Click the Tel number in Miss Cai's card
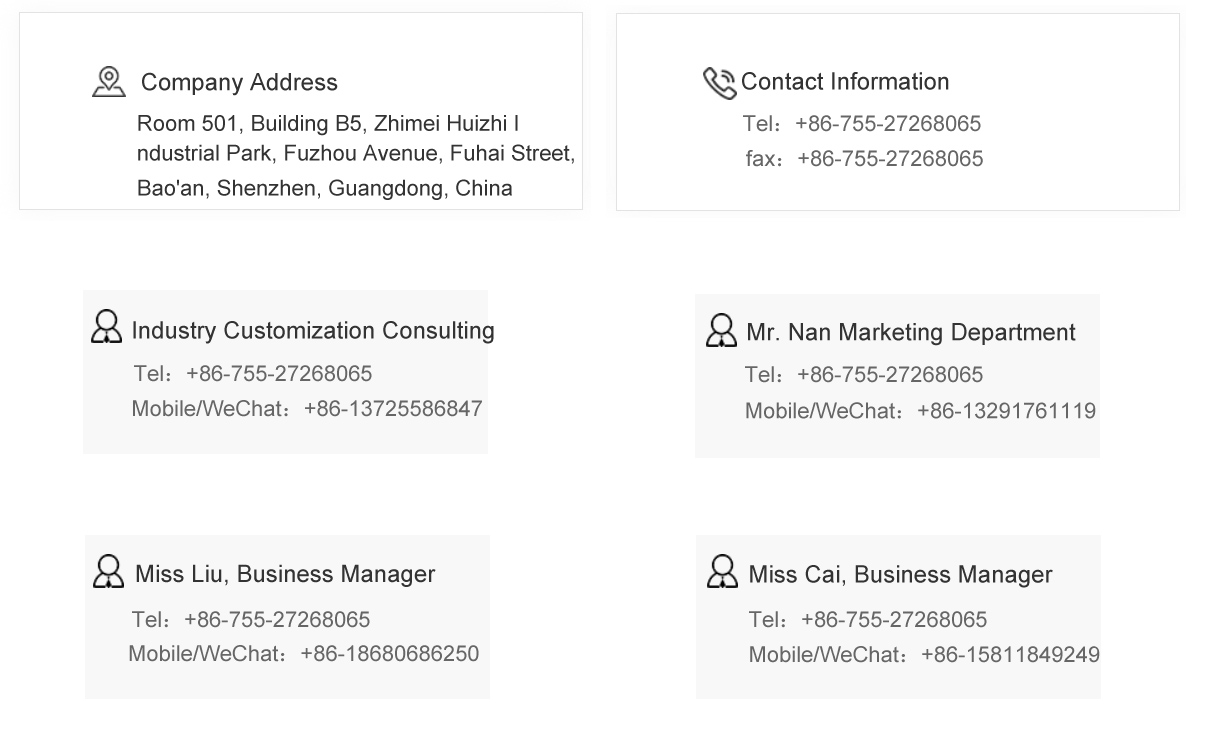The image size is (1206, 747). (x=893, y=620)
